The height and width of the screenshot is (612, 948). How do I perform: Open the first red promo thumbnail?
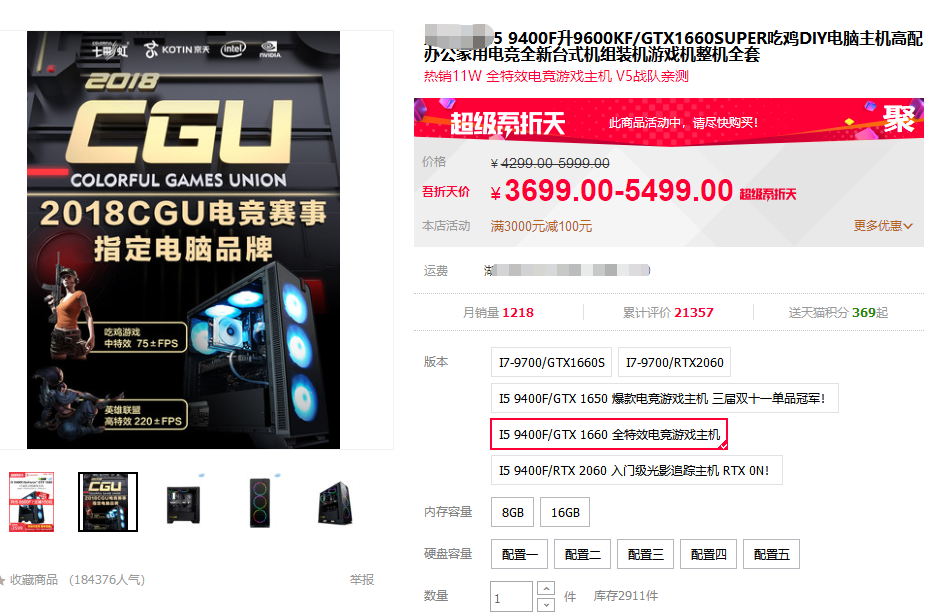[31, 502]
